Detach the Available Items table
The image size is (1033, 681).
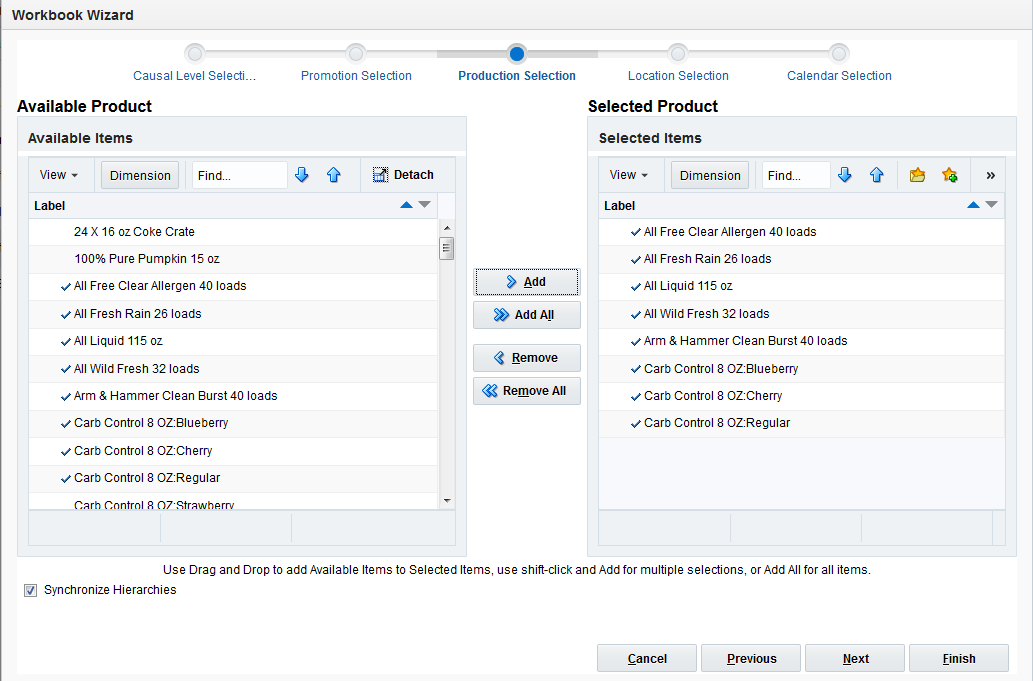[403, 175]
